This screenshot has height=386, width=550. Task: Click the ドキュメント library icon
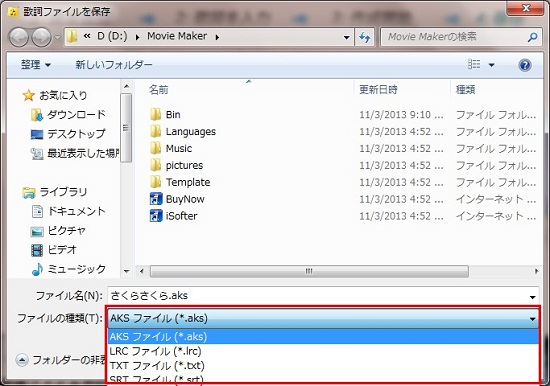click(37, 211)
